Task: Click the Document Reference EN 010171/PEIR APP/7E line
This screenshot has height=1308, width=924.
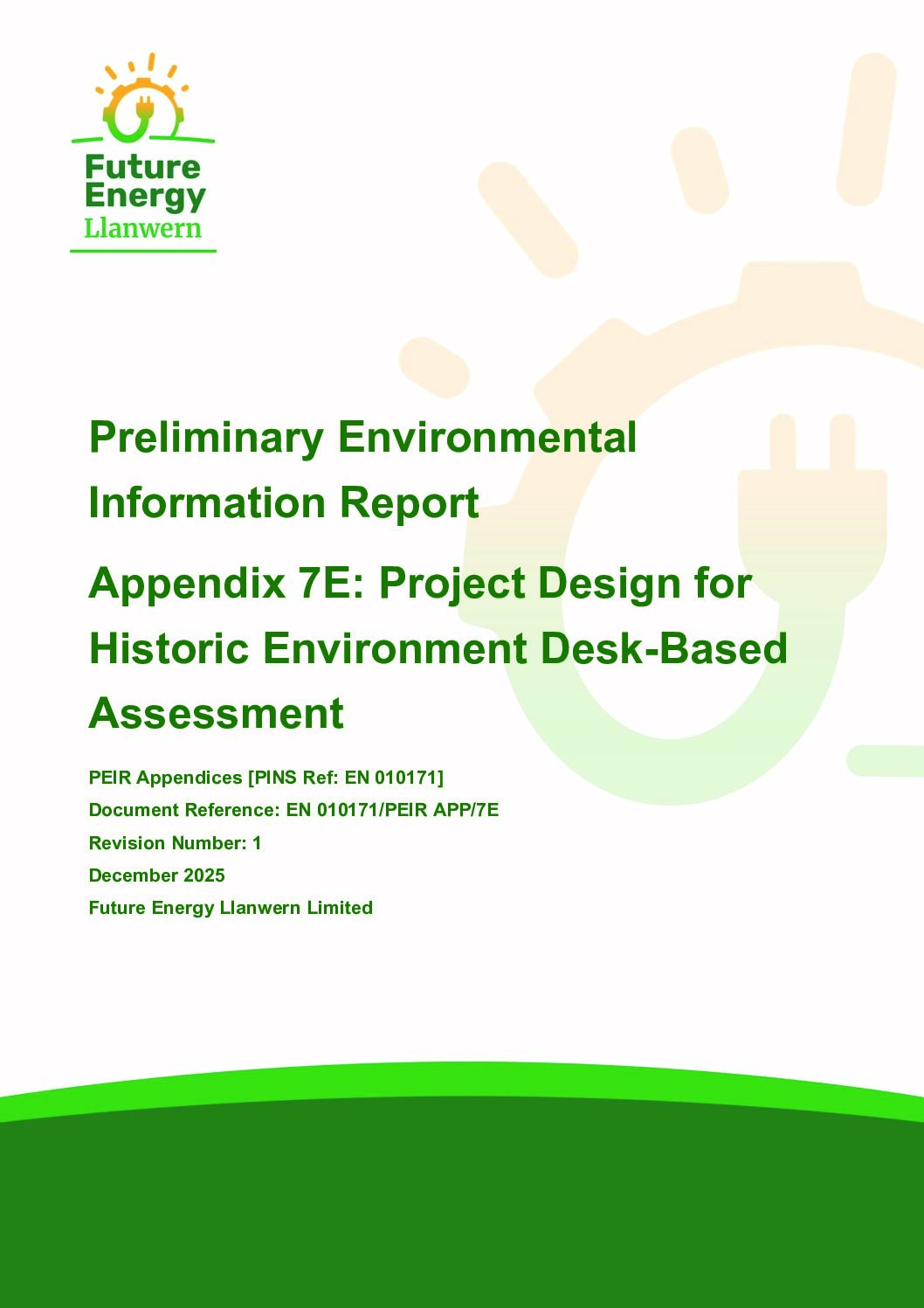Action: pos(293,809)
